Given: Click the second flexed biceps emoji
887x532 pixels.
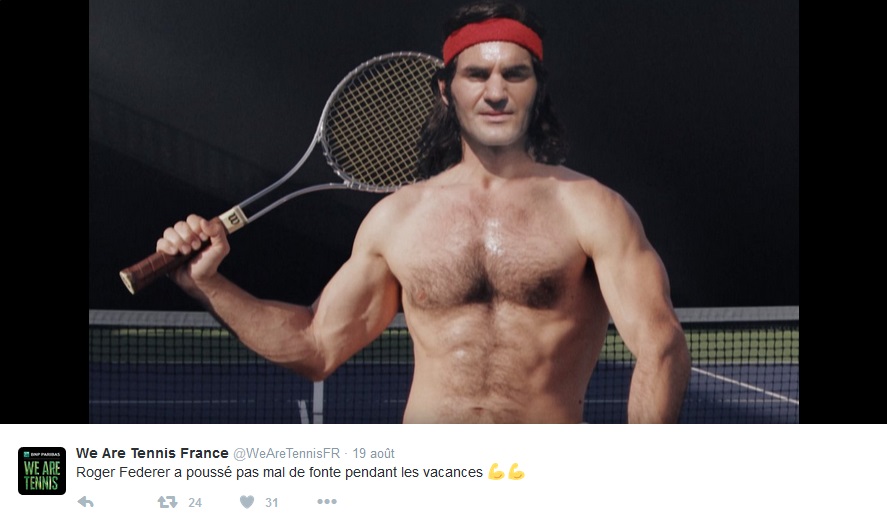Looking at the screenshot, I should coord(516,471).
